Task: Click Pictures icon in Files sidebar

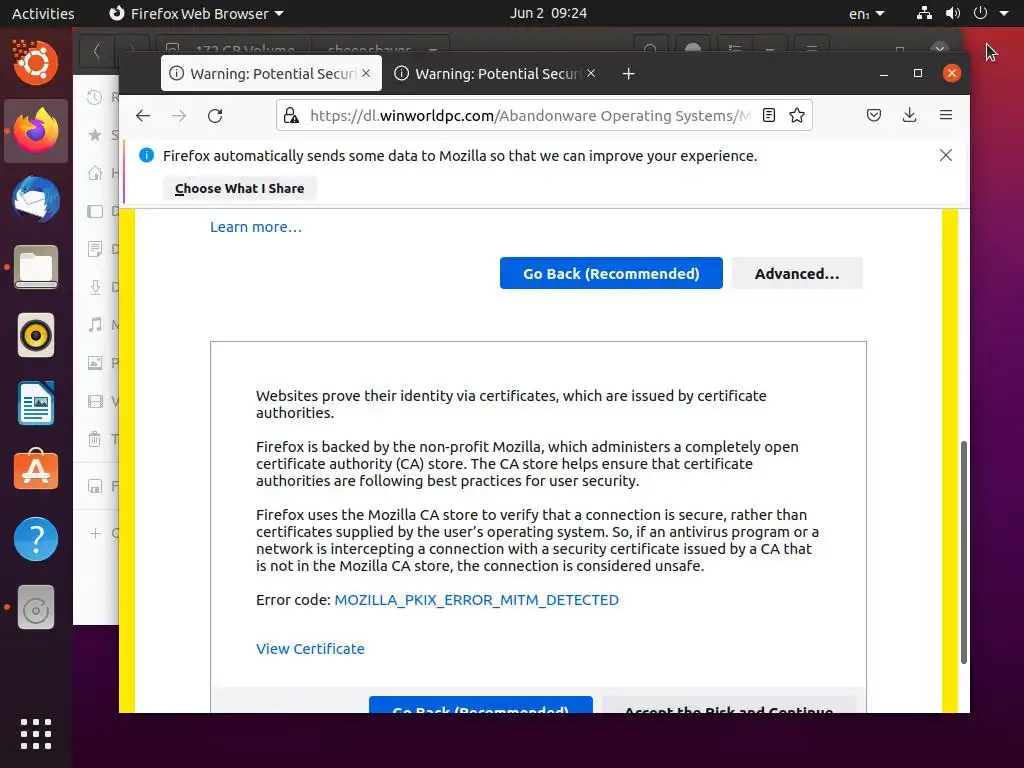Action: coord(95,362)
